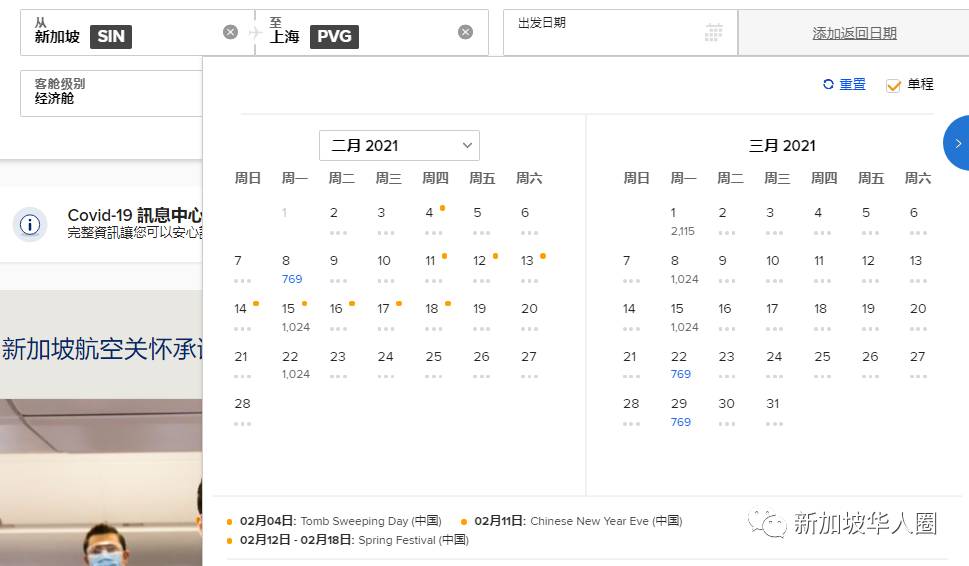The height and width of the screenshot is (566, 969).
Task: Click the 重置 reset link
Action: 852,84
